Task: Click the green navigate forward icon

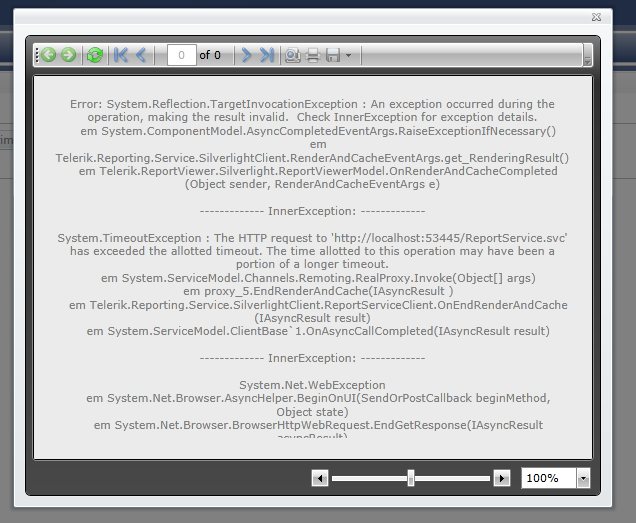Action: 69,55
